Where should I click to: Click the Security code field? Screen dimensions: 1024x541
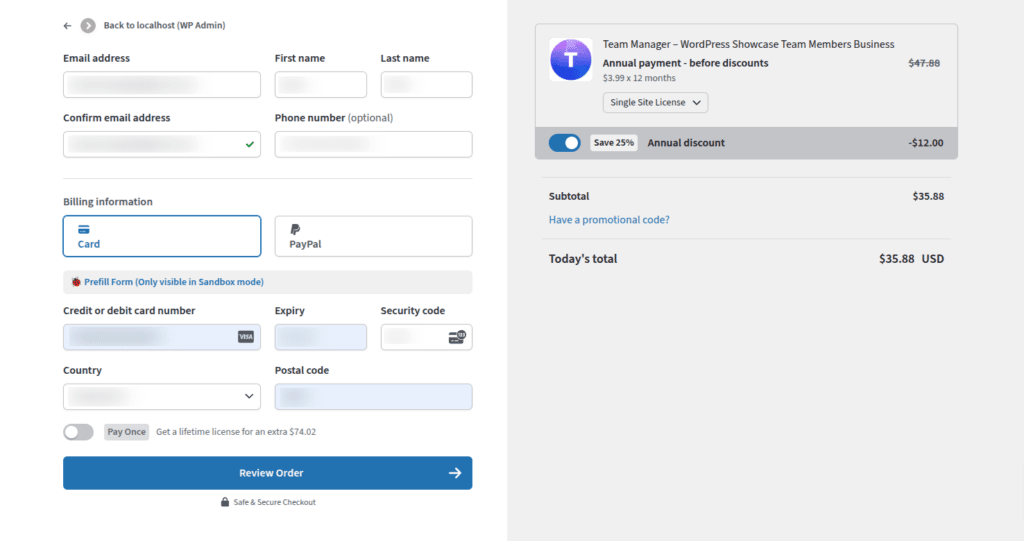[x=426, y=337]
